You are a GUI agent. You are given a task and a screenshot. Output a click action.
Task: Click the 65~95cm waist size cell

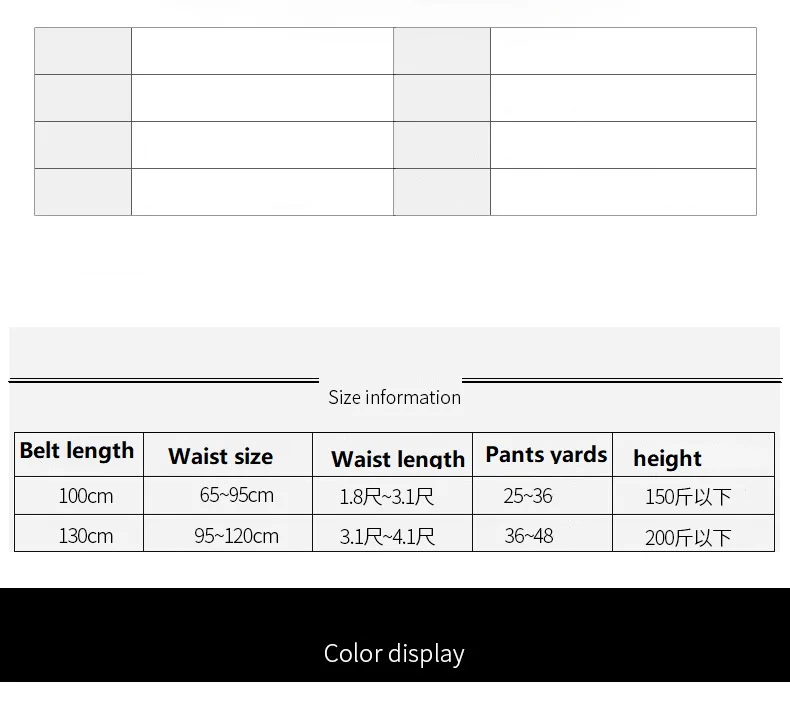pyautogui.click(x=228, y=495)
